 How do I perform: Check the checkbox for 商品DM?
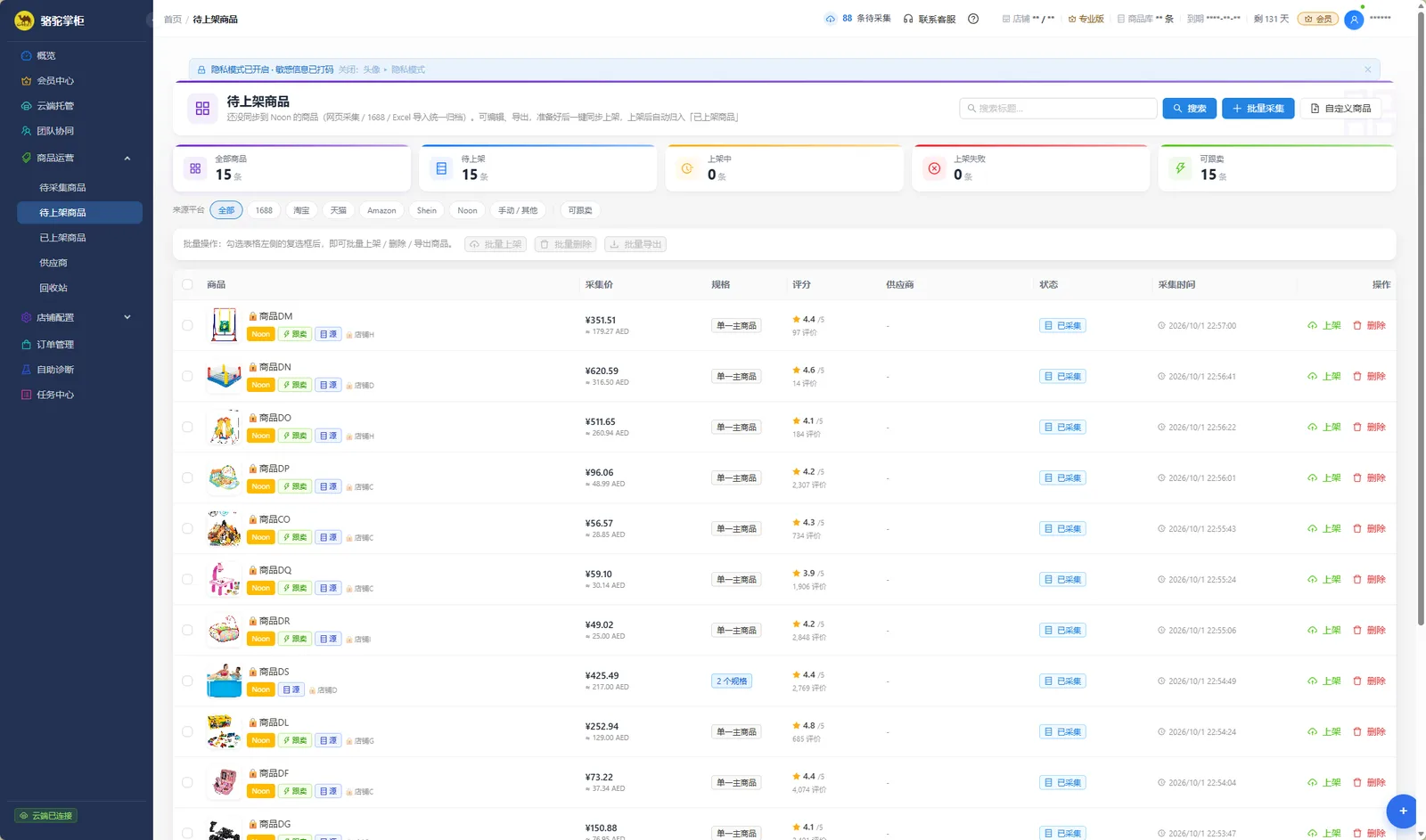point(187,325)
